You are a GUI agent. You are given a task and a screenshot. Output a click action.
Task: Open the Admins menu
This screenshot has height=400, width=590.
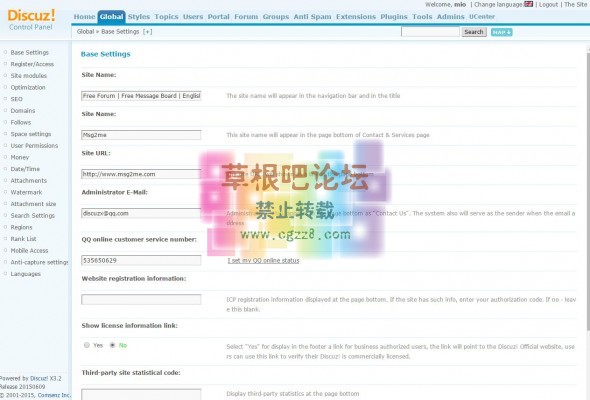450,17
